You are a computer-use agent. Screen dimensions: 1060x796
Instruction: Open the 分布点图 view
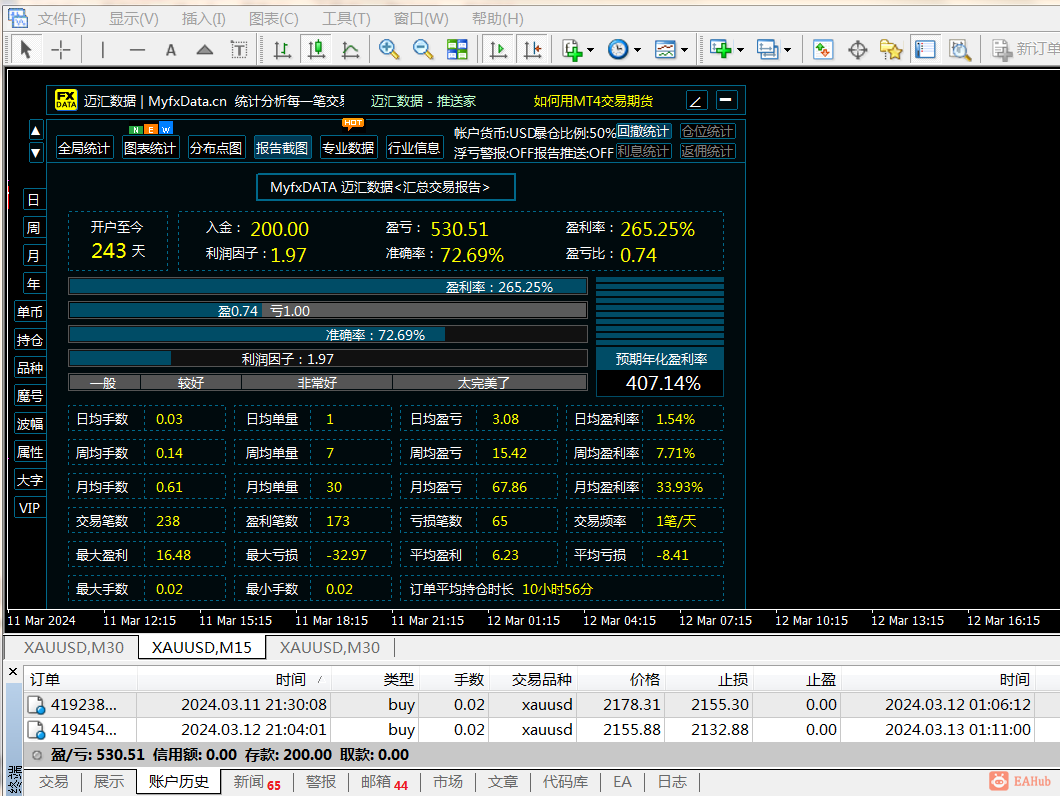216,147
